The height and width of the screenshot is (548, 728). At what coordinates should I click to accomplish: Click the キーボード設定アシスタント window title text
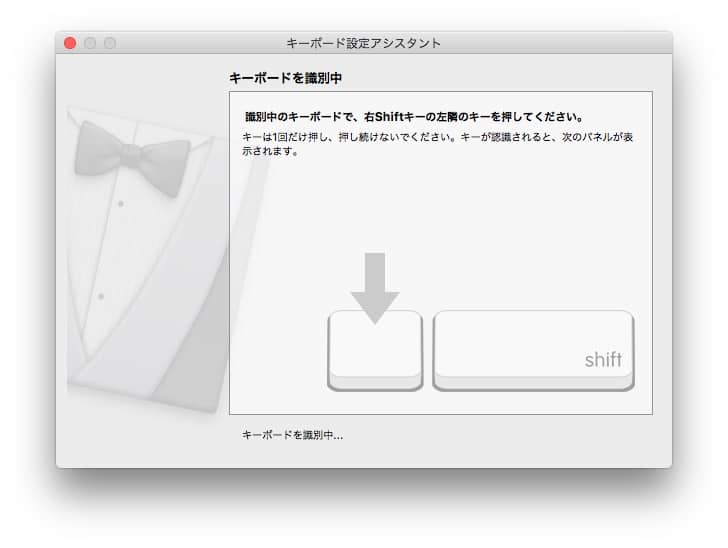[364, 43]
